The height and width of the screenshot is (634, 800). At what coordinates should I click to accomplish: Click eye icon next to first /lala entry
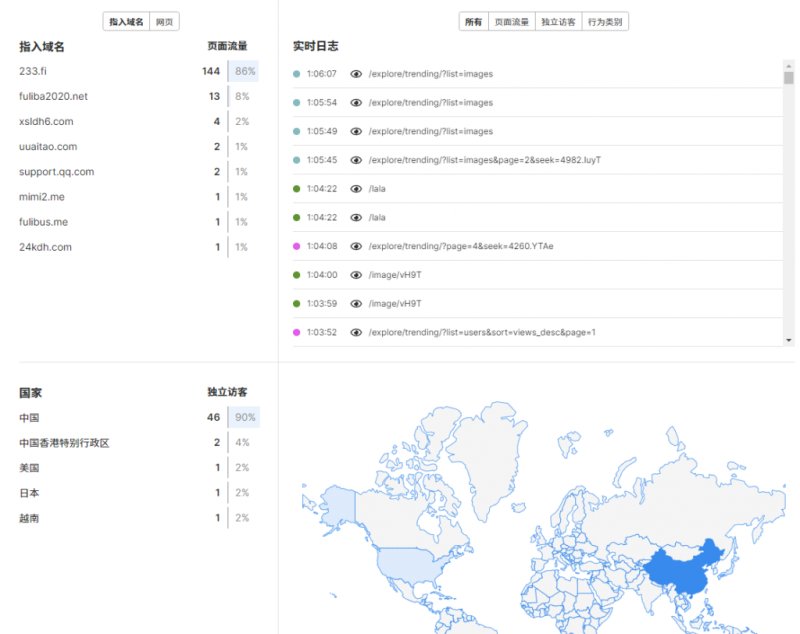tap(356, 189)
